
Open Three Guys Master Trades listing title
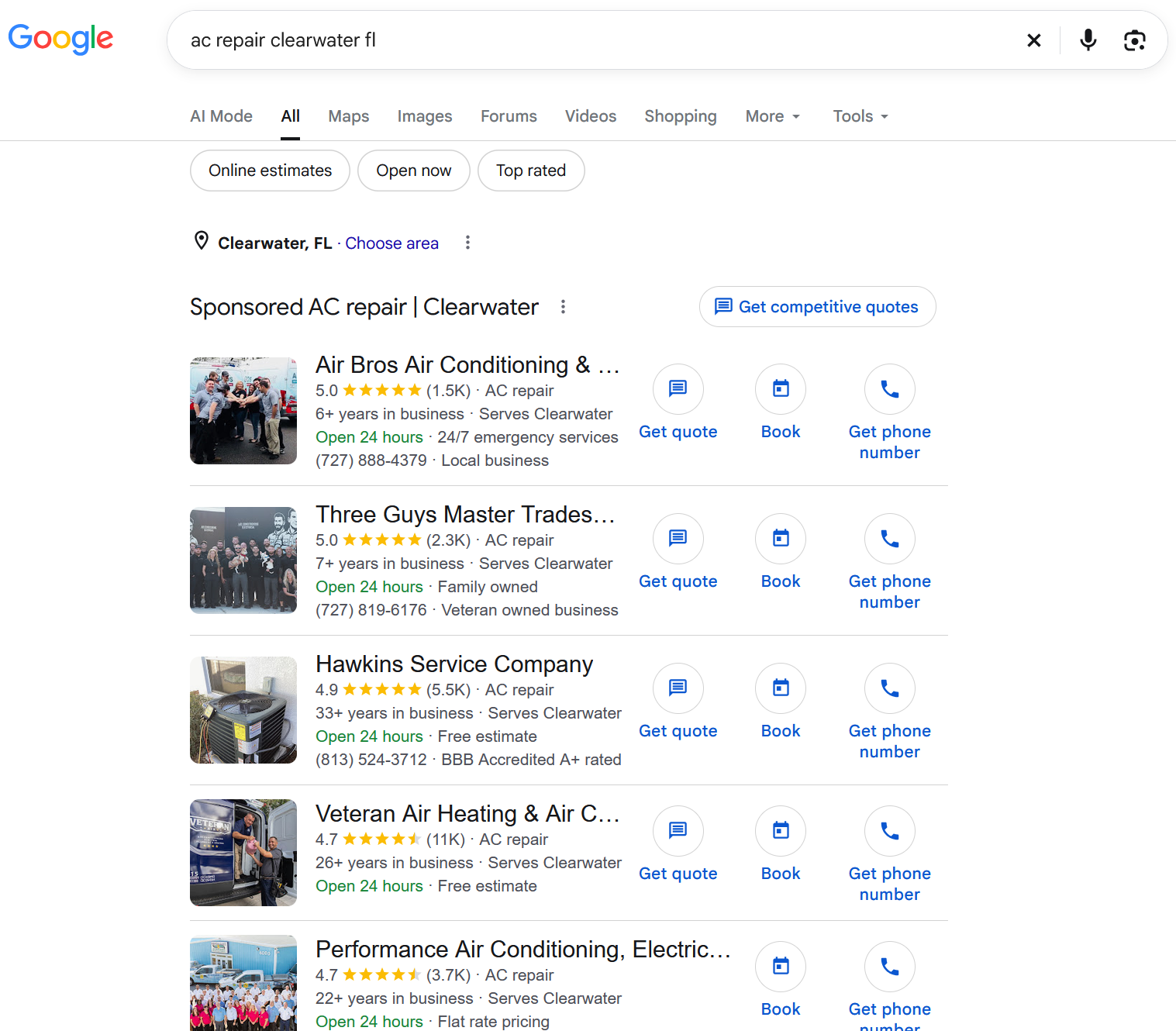pyautogui.click(x=465, y=514)
